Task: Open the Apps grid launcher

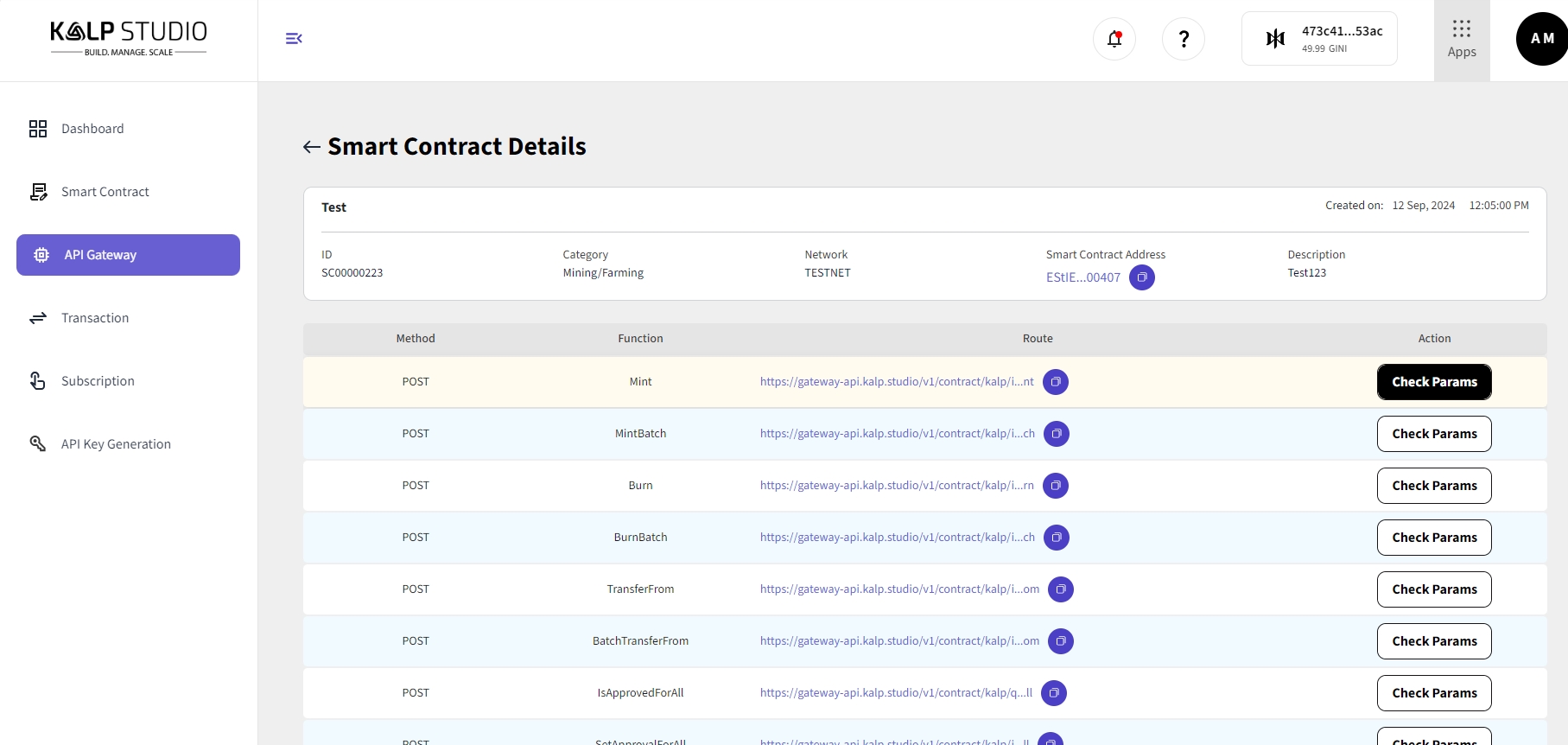Action: pos(1461,40)
